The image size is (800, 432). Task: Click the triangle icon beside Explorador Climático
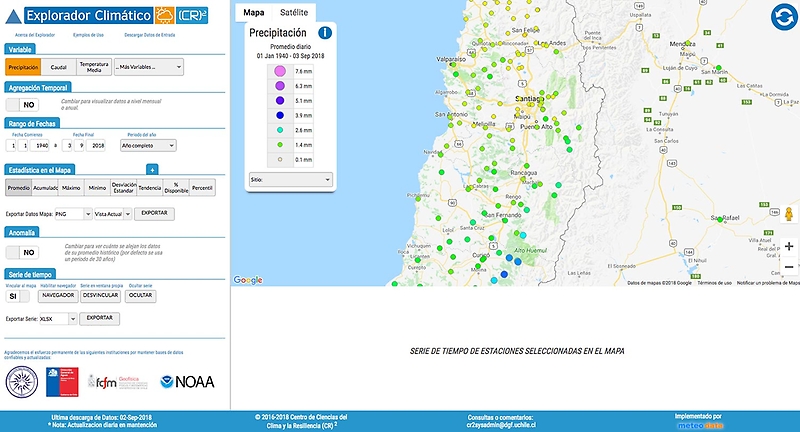coord(11,17)
